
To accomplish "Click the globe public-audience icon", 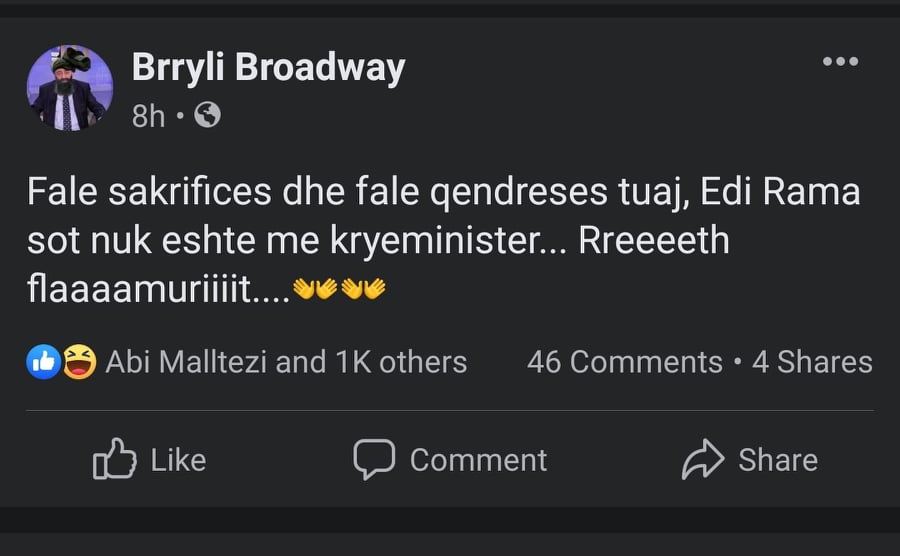I will (x=207, y=116).
